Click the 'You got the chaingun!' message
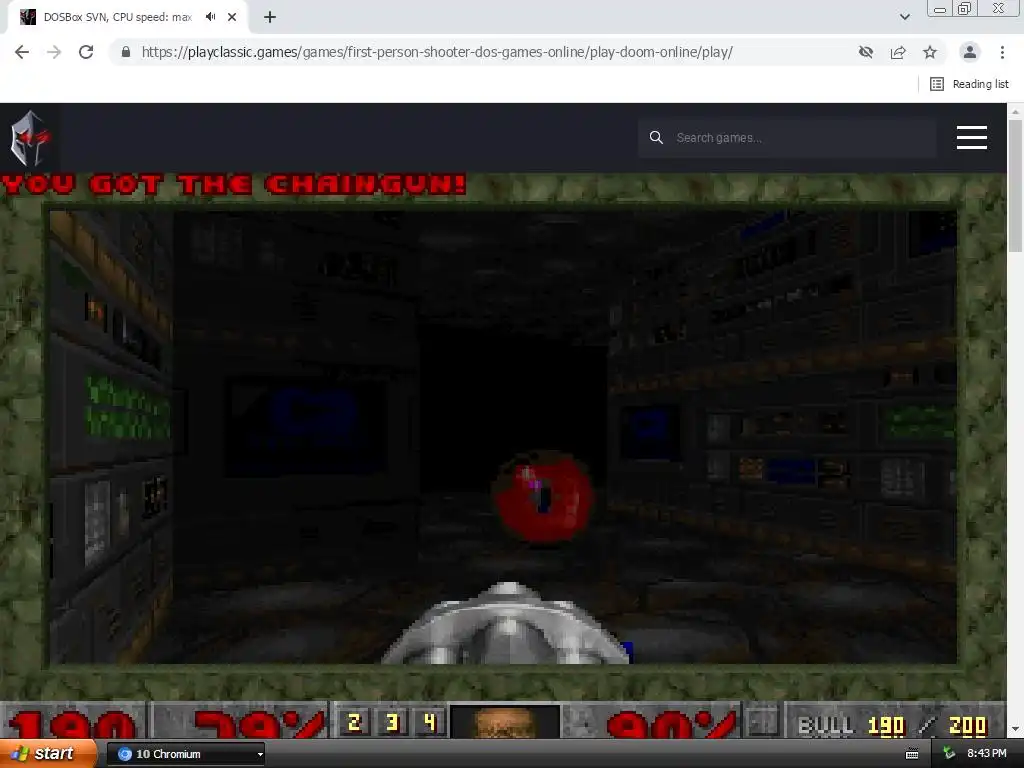1024x768 pixels. pyautogui.click(x=234, y=185)
